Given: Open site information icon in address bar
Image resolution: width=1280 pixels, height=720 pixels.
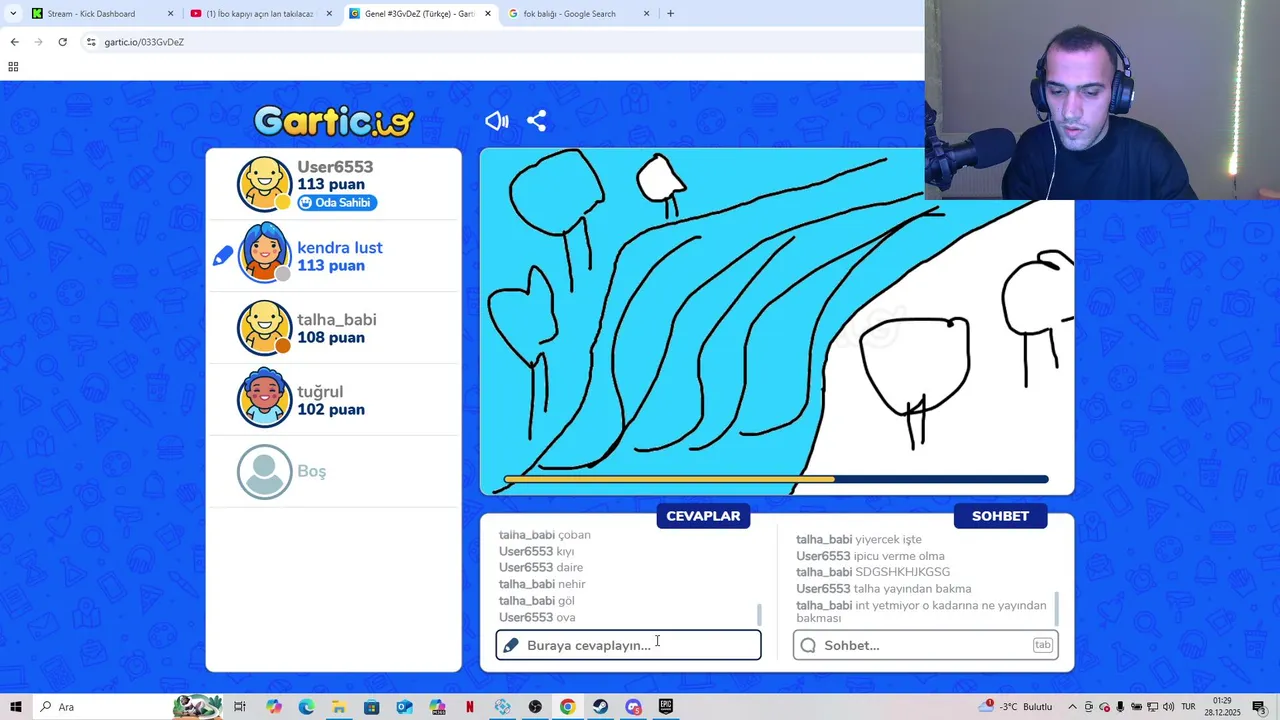Looking at the screenshot, I should coord(91,42).
